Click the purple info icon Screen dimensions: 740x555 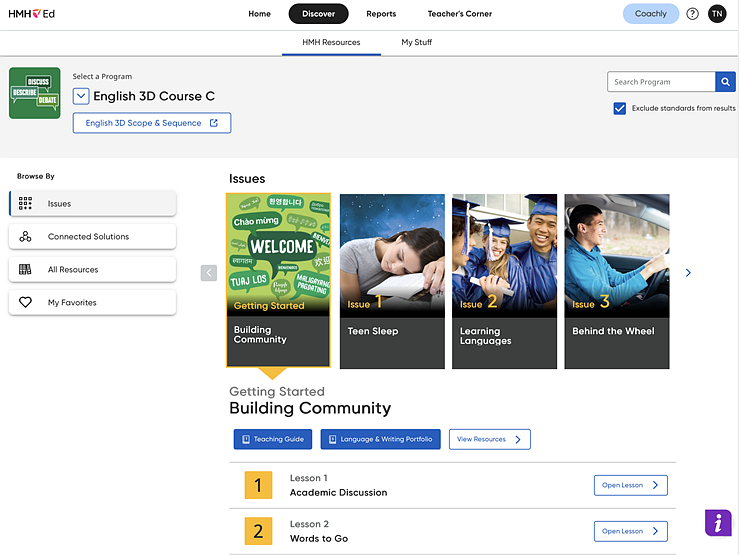coord(718,522)
